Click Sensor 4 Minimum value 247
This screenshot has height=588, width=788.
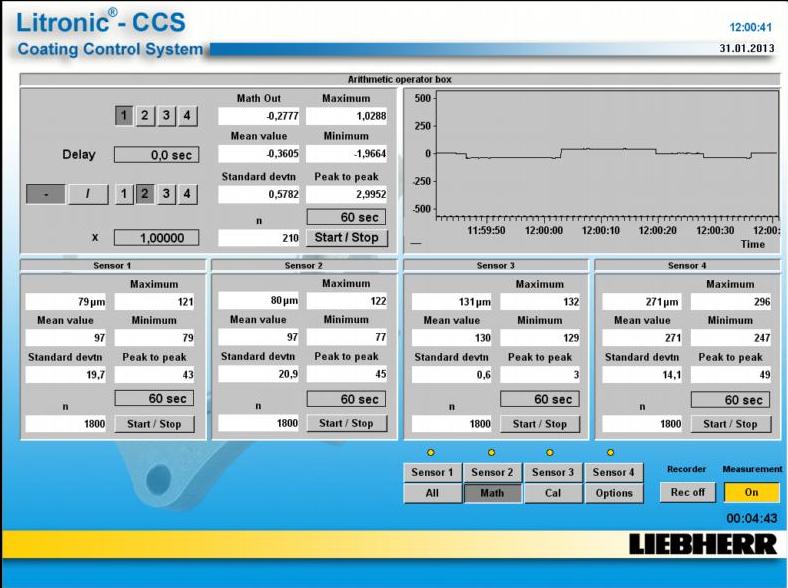point(731,338)
